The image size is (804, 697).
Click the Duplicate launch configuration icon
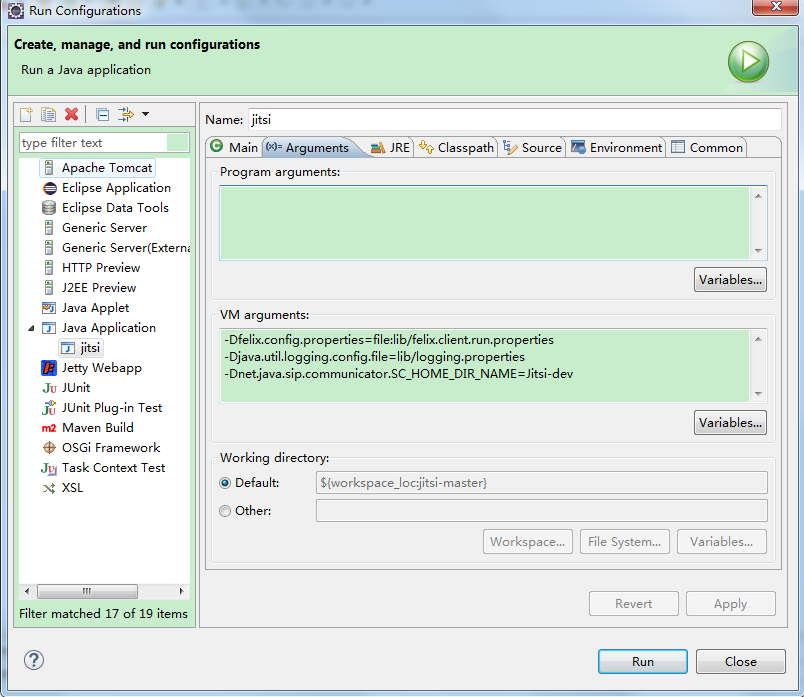[x=49, y=114]
